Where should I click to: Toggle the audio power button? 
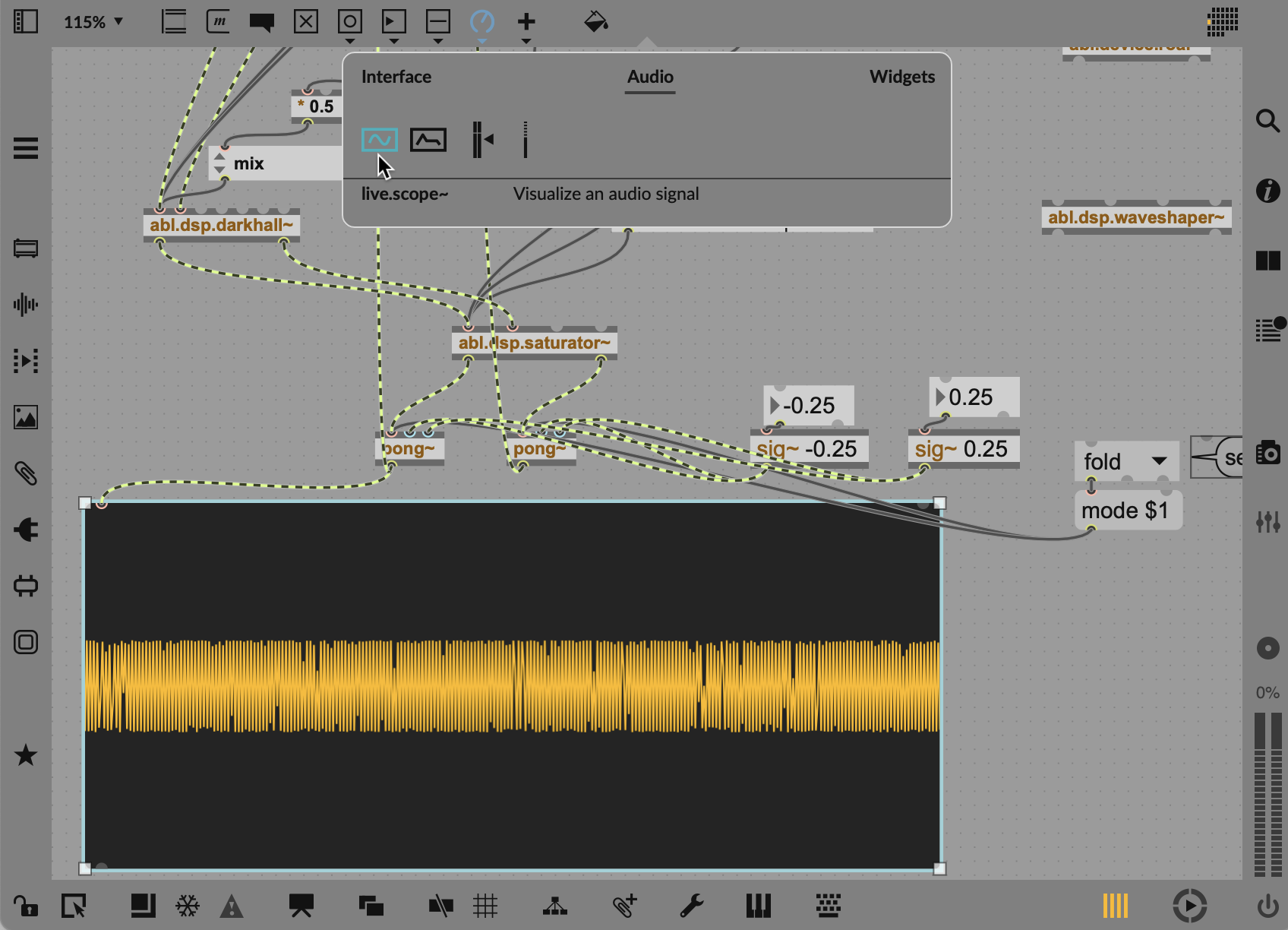(1267, 906)
